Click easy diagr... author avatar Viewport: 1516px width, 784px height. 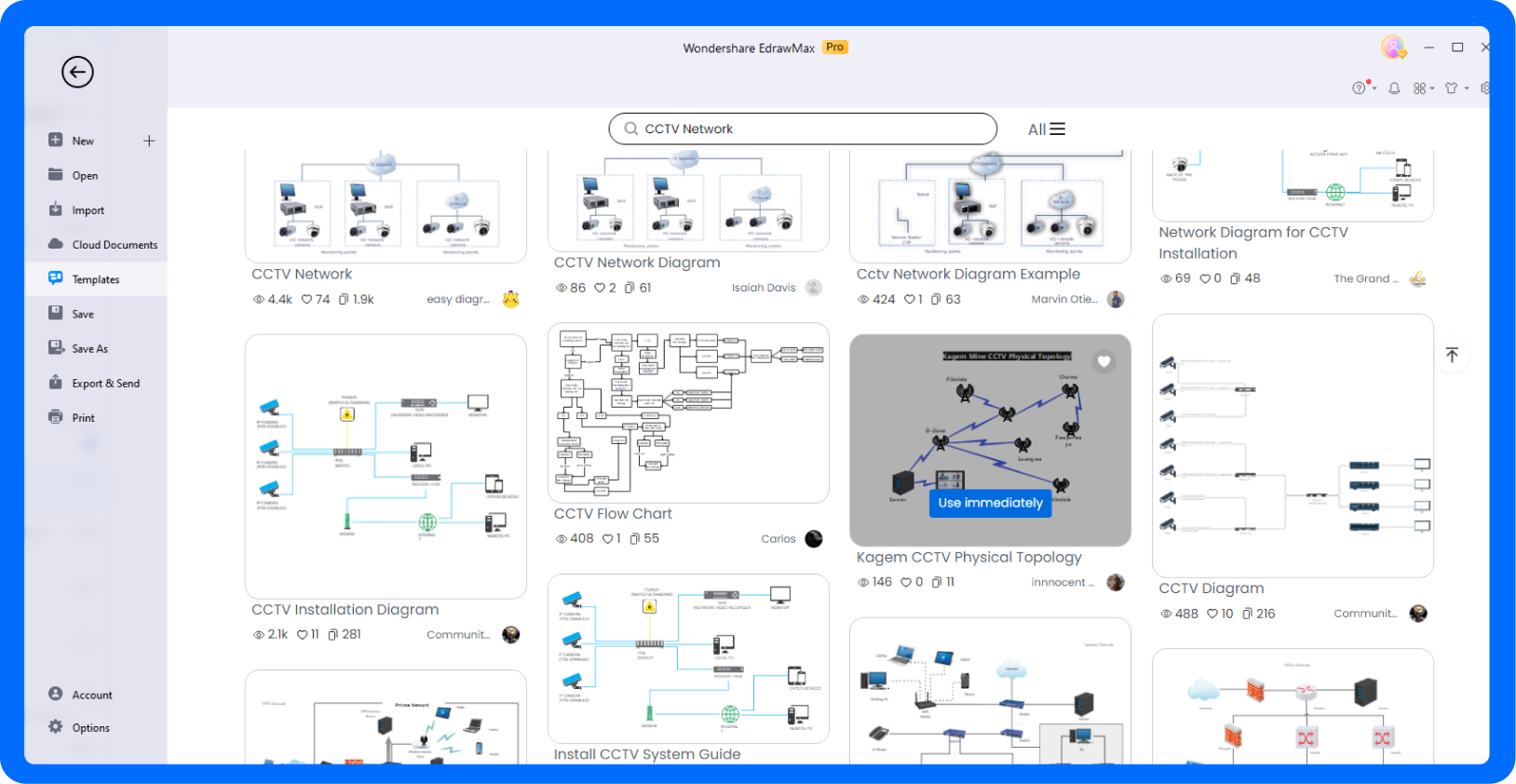510,299
